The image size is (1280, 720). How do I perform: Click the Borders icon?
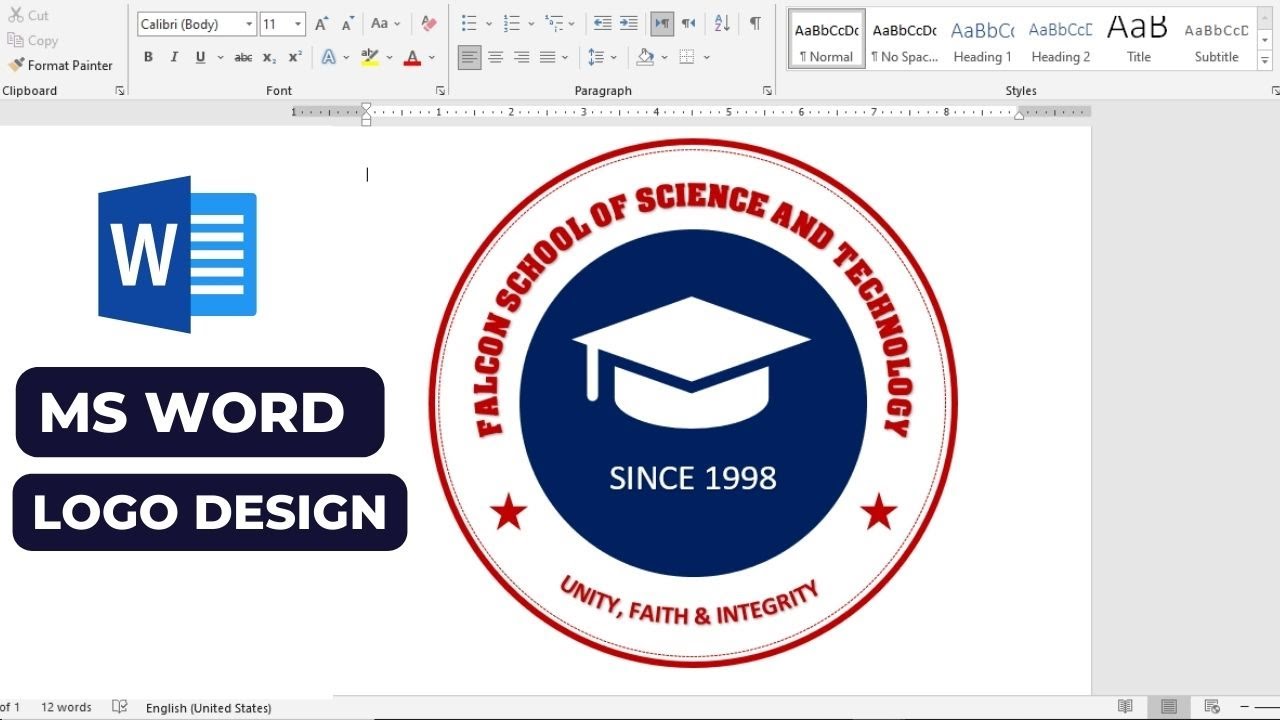pos(687,58)
